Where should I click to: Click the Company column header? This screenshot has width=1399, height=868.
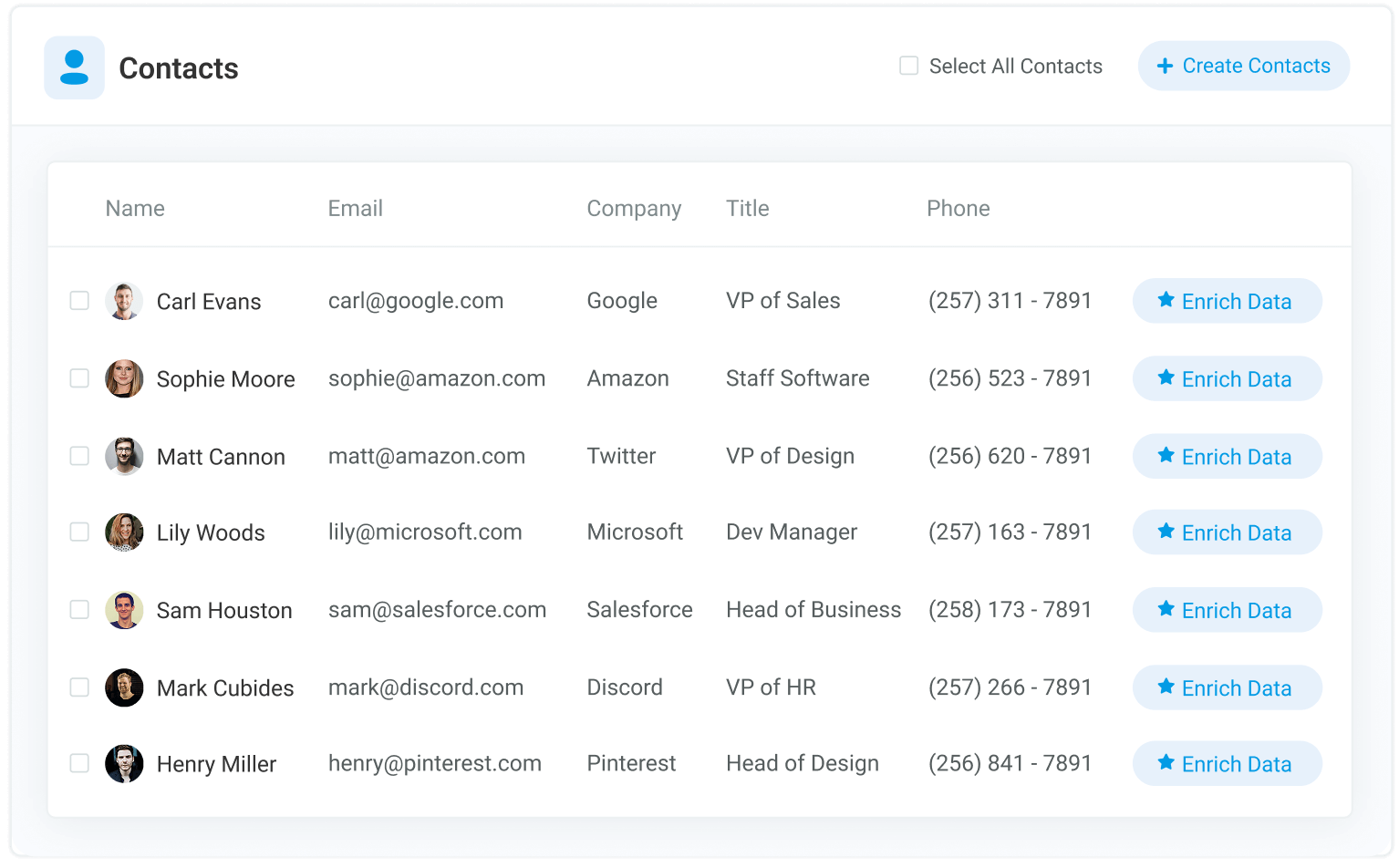point(634,209)
